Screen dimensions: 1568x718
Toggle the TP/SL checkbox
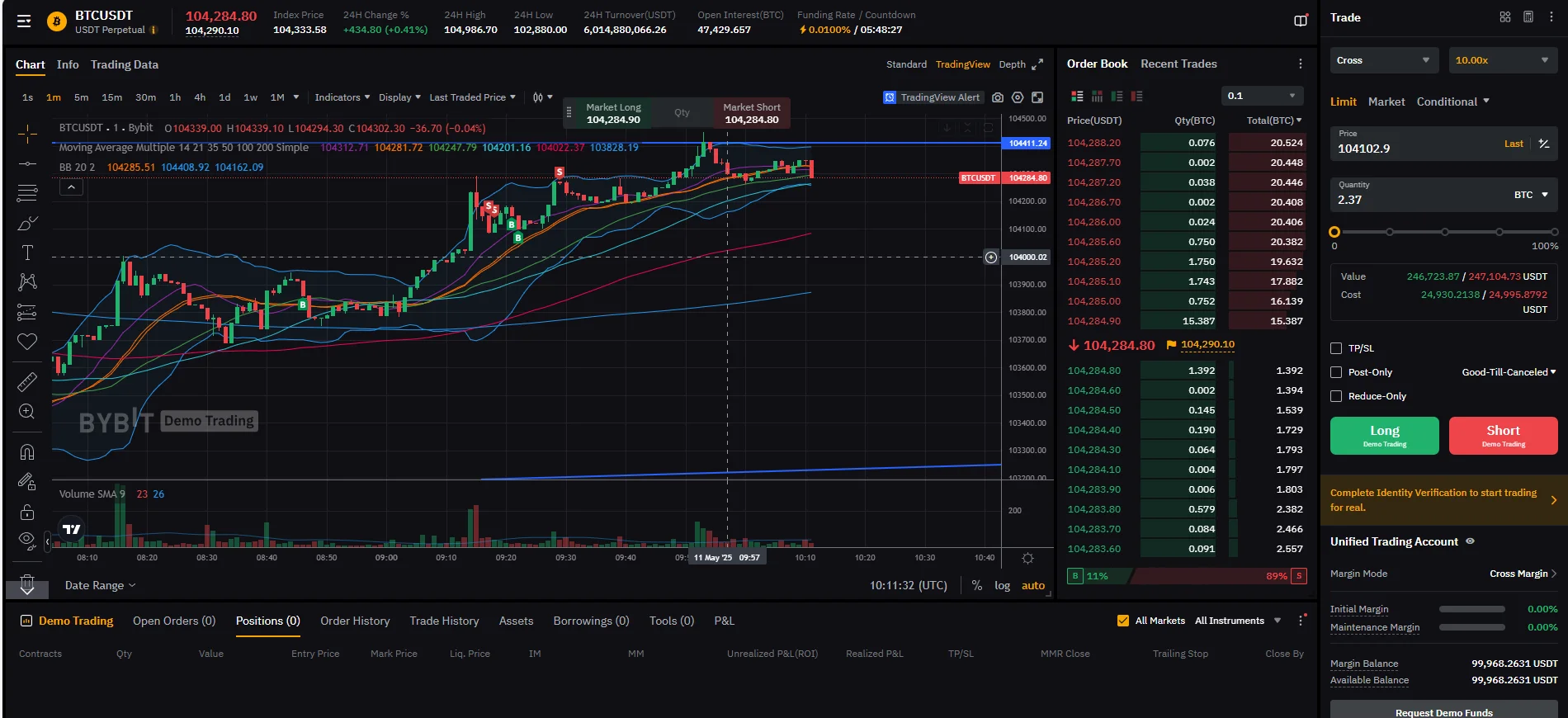pos(1336,348)
